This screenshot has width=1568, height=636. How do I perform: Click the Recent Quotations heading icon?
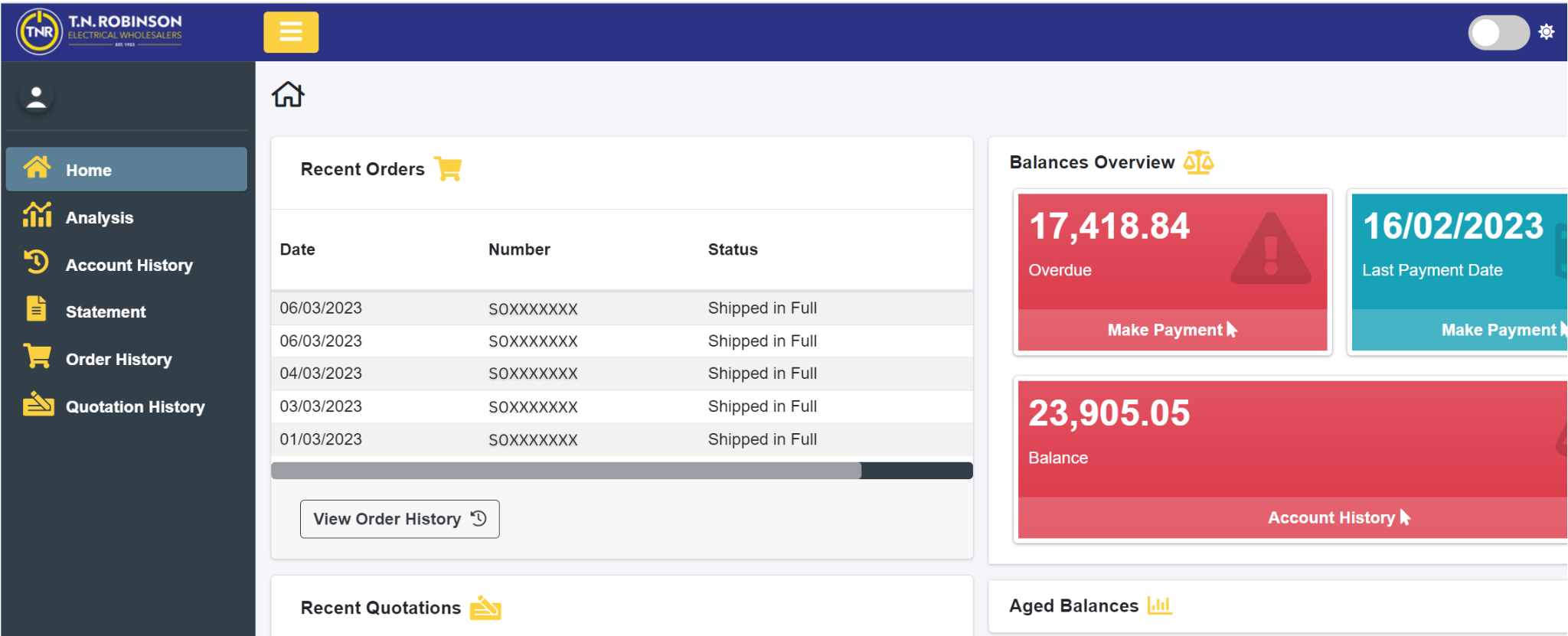coord(485,608)
